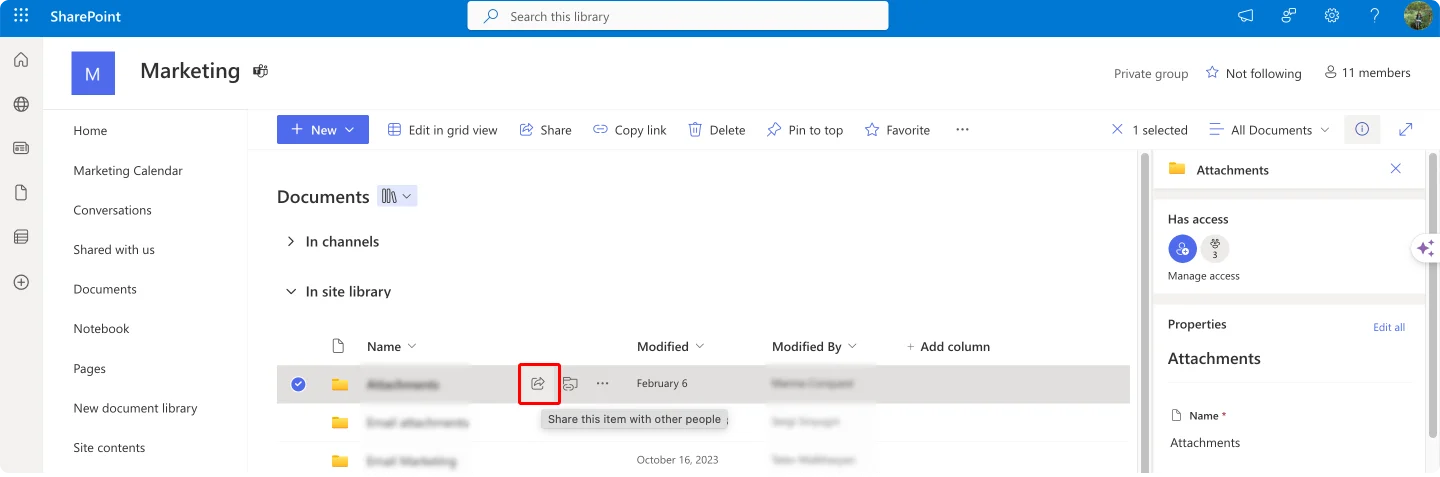Image resolution: width=1440 pixels, height=477 pixels.
Task: Click Pin to top
Action: pyautogui.click(x=804, y=130)
